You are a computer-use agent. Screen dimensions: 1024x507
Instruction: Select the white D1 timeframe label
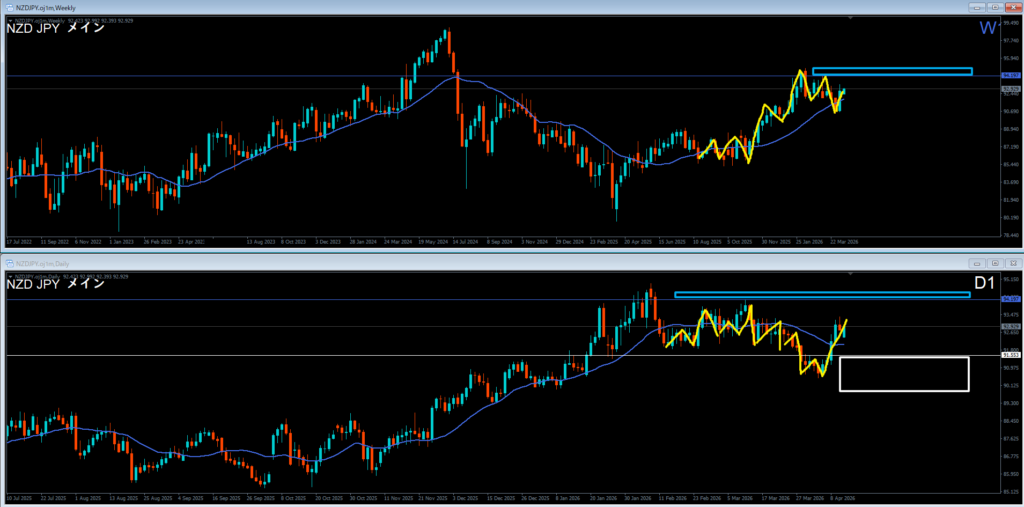[984, 284]
